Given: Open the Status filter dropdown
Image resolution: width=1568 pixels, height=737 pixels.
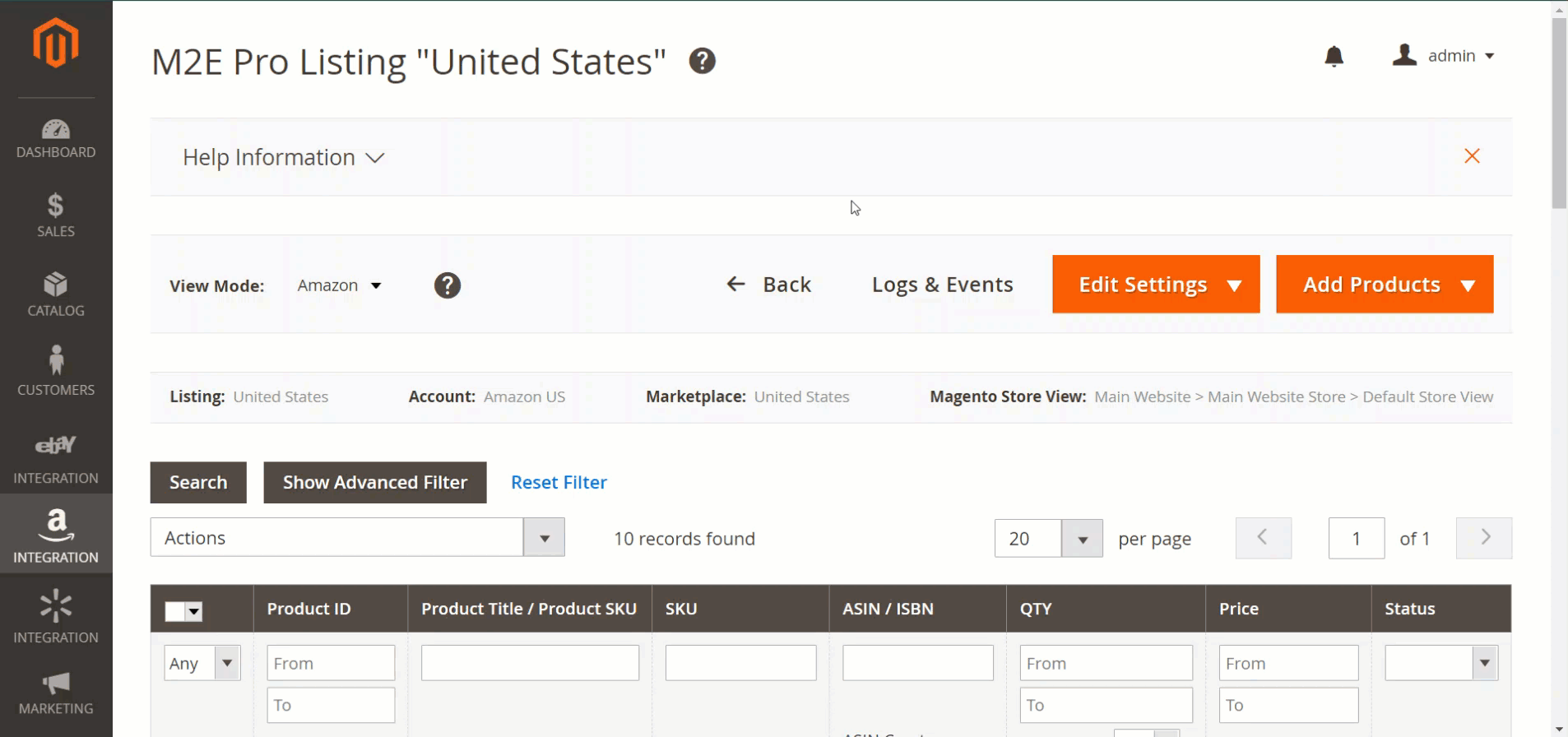Looking at the screenshot, I should [1441, 663].
